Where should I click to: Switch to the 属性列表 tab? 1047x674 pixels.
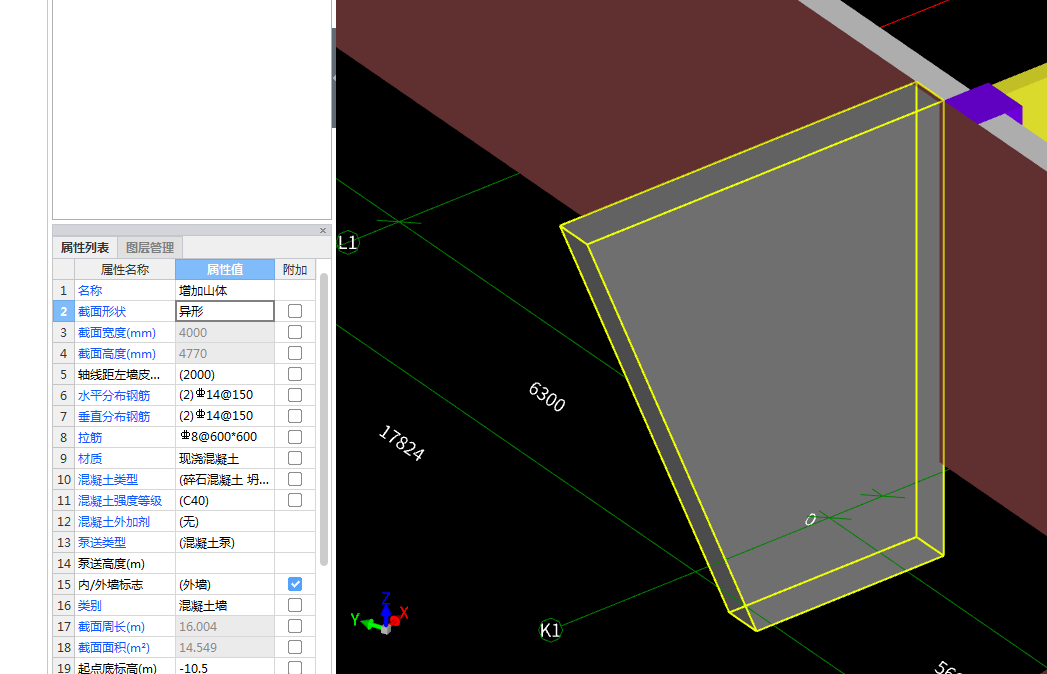pyautogui.click(x=85, y=248)
